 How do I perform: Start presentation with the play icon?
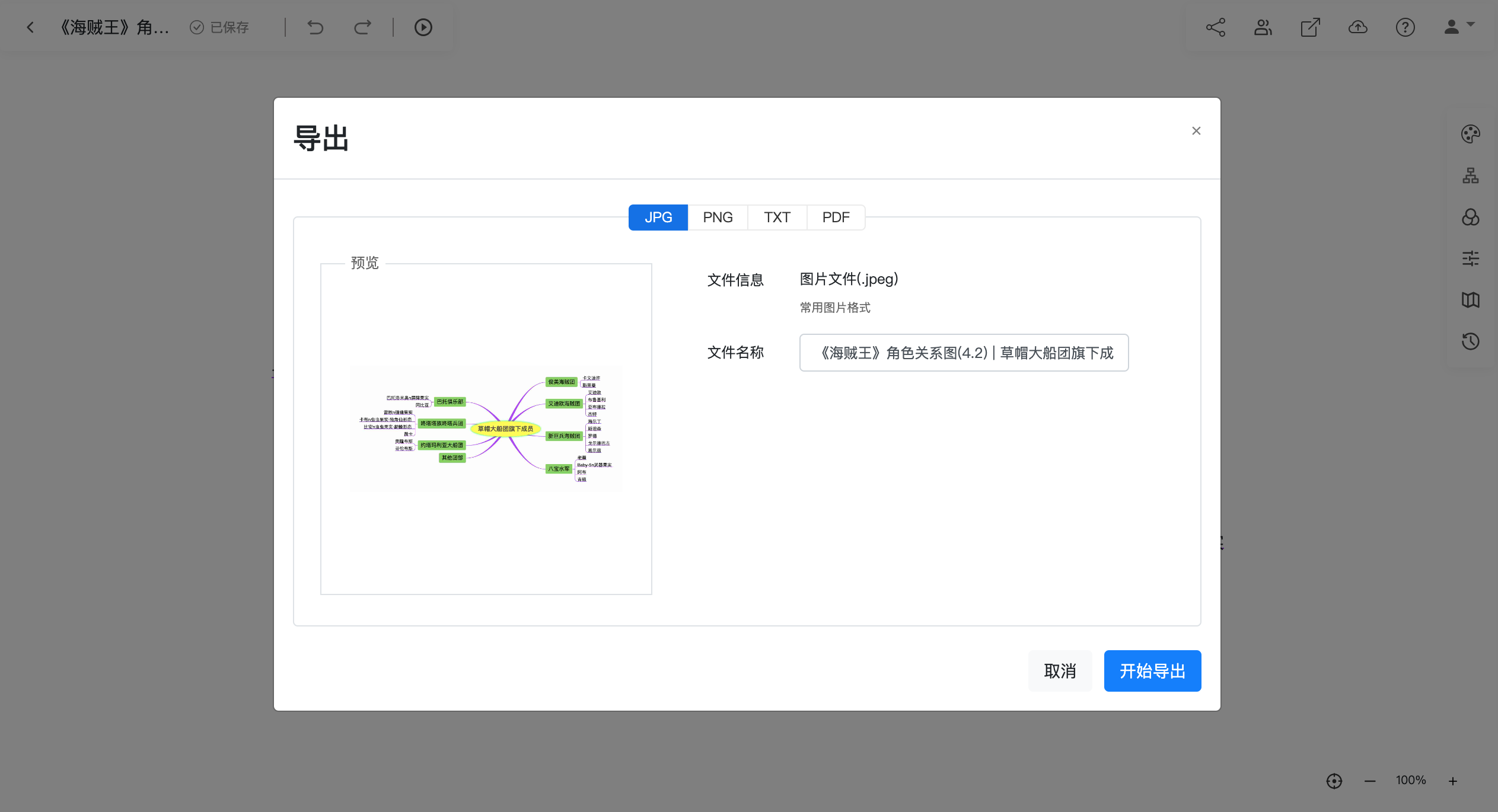point(423,27)
